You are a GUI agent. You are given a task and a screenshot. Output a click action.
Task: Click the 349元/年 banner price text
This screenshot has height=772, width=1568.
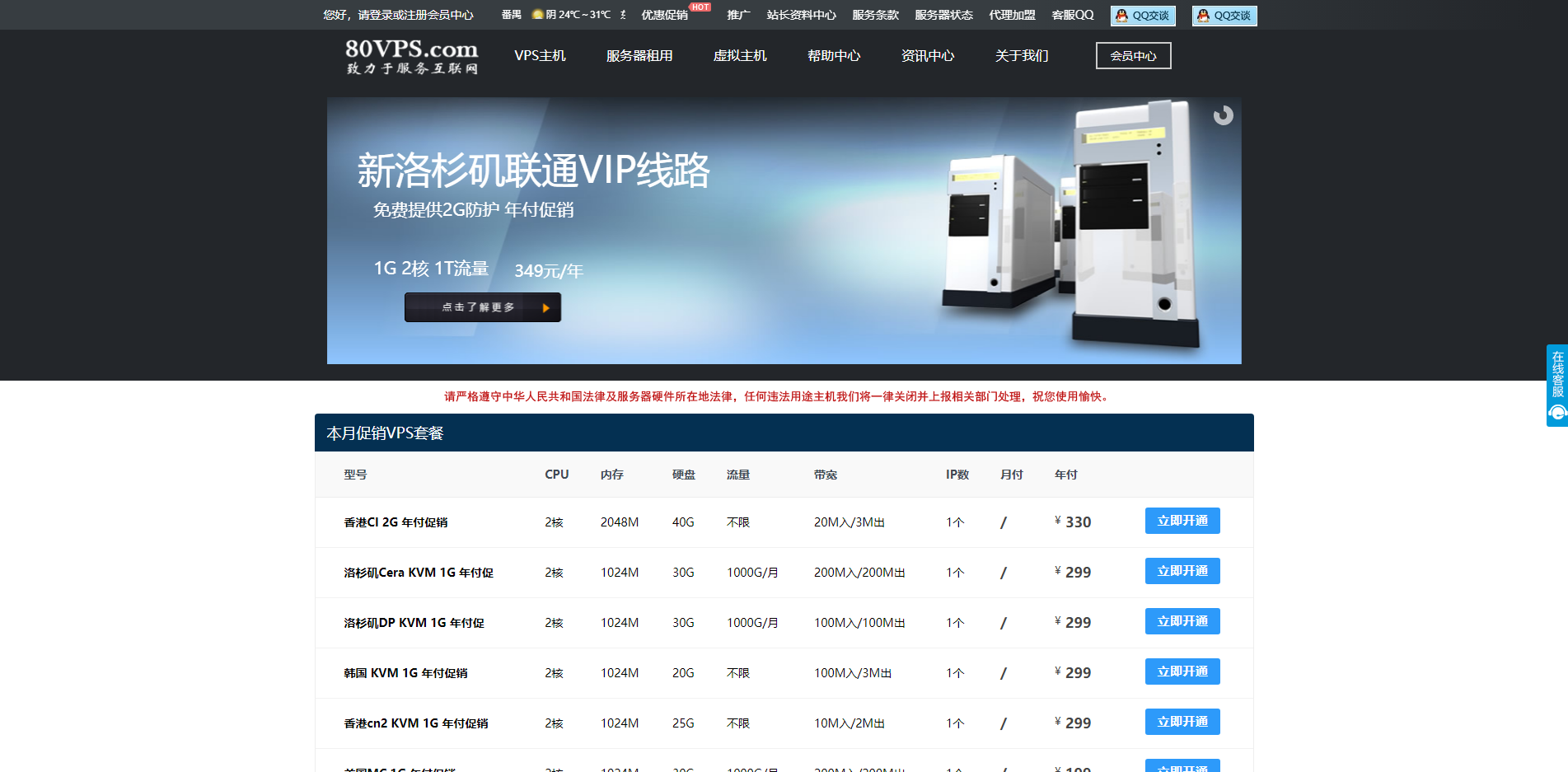tap(549, 271)
